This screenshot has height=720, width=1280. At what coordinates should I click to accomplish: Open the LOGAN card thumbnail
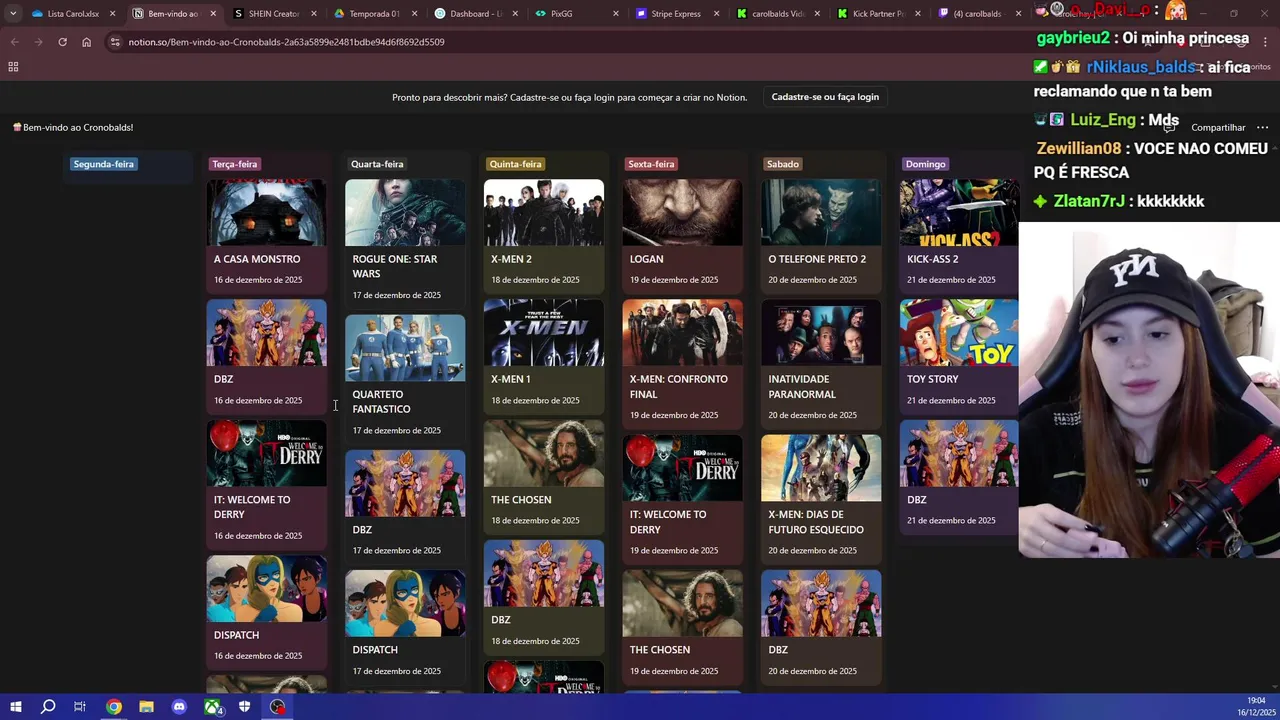click(x=682, y=212)
